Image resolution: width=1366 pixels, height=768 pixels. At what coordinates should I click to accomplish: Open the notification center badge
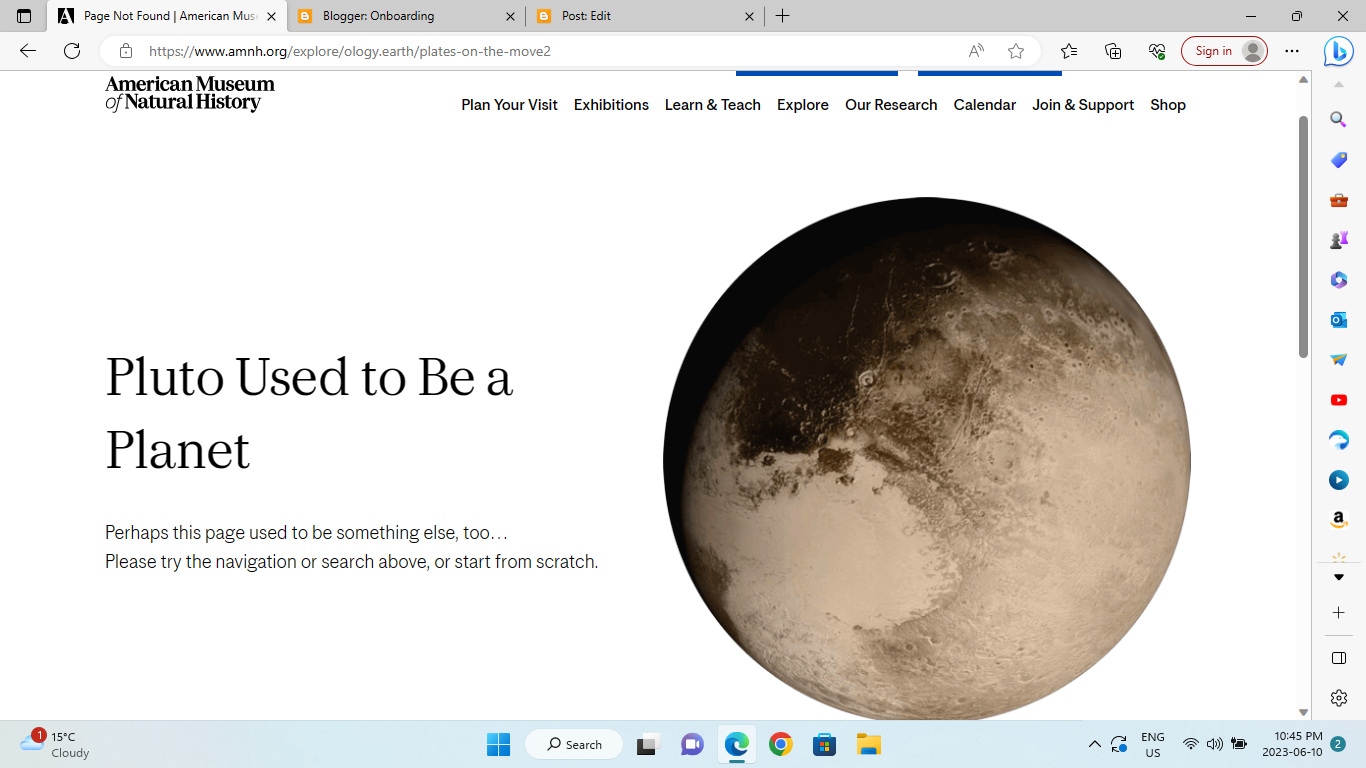(1338, 744)
